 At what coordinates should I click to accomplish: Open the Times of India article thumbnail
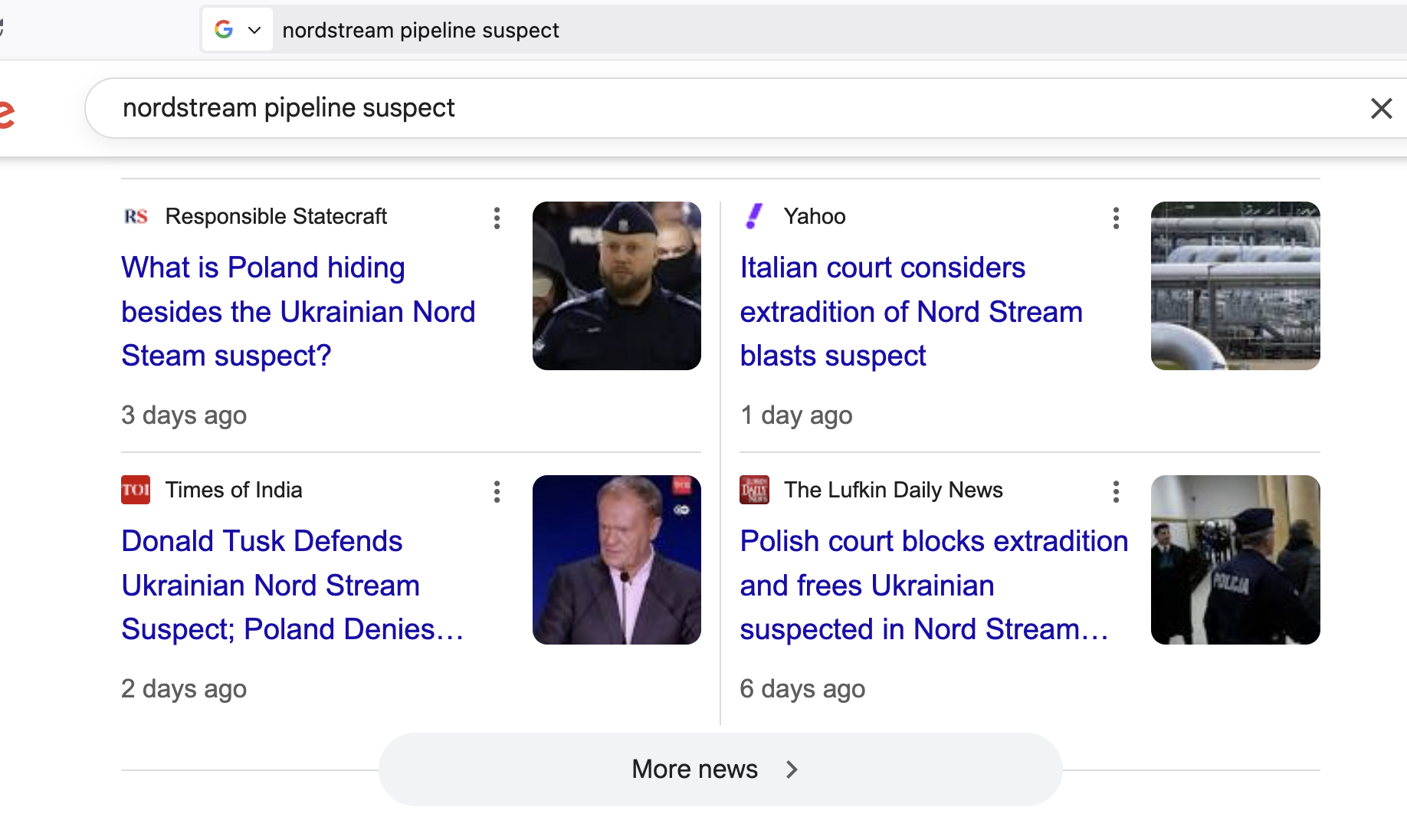click(617, 559)
